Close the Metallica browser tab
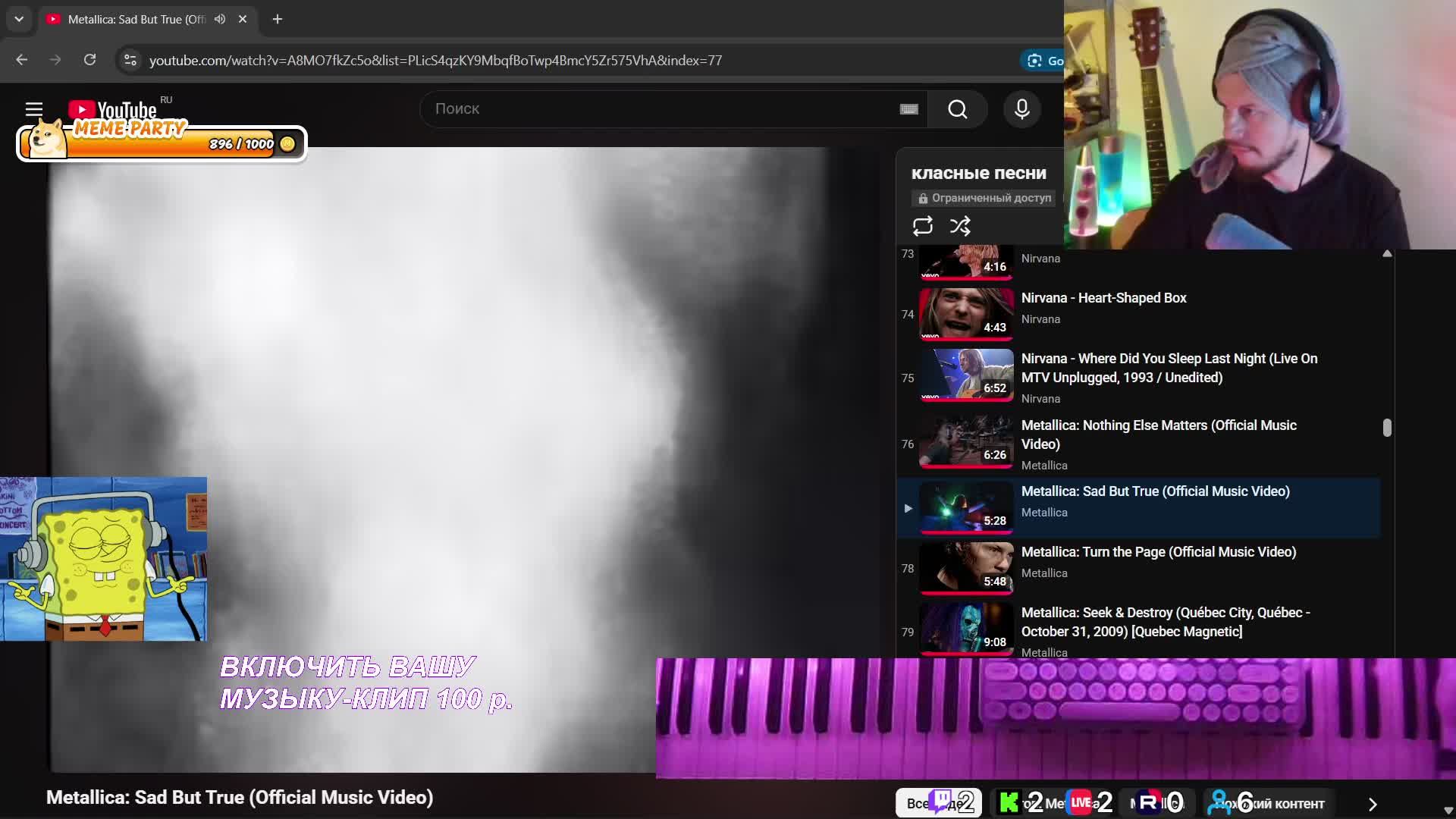The width and height of the screenshot is (1456, 819). (243, 19)
